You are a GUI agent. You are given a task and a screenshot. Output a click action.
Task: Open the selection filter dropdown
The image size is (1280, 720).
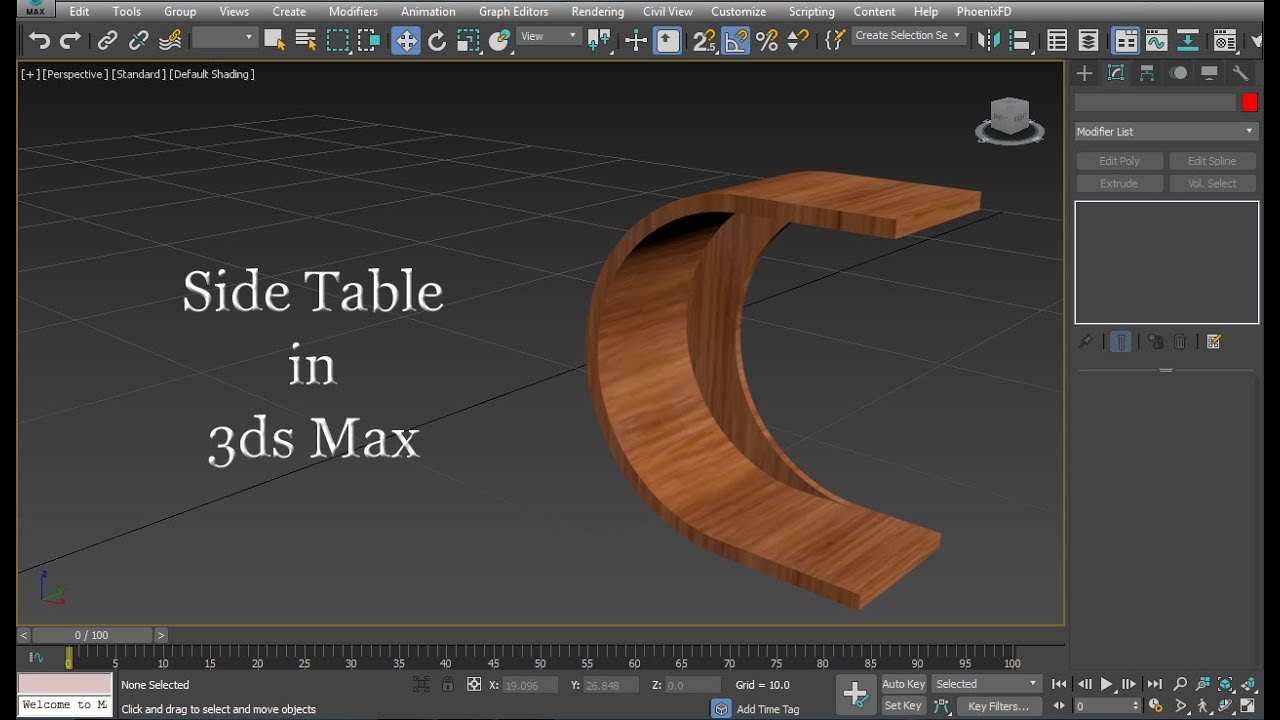pos(225,38)
